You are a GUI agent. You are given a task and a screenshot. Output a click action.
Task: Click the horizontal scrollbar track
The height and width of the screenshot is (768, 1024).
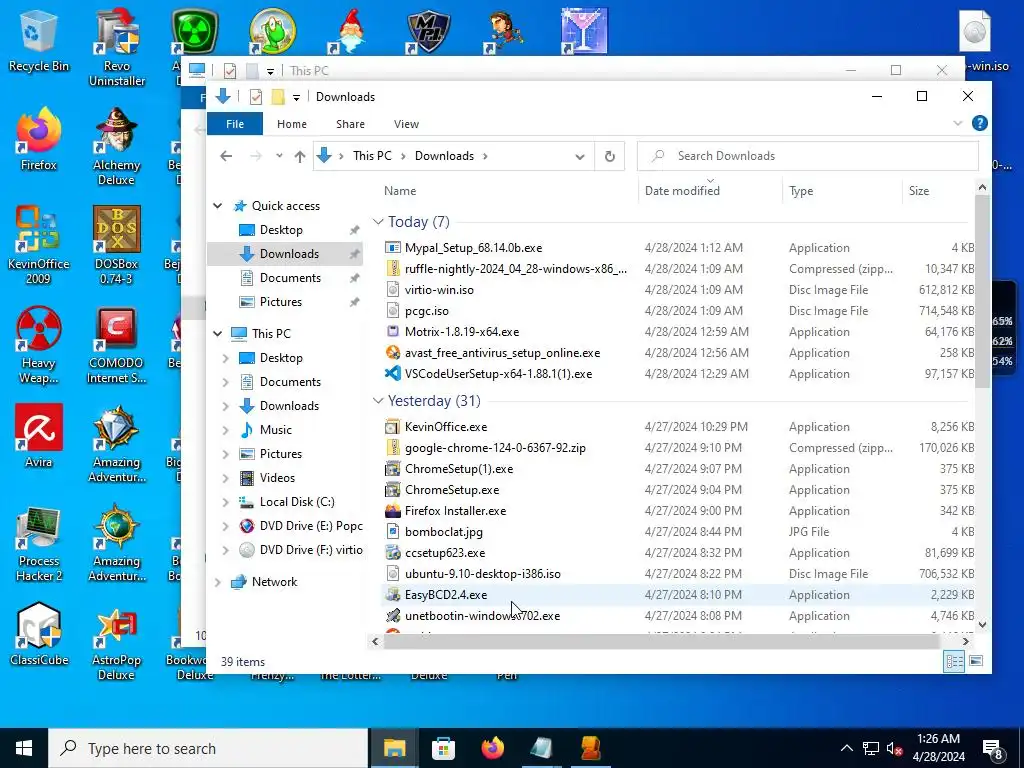662,642
